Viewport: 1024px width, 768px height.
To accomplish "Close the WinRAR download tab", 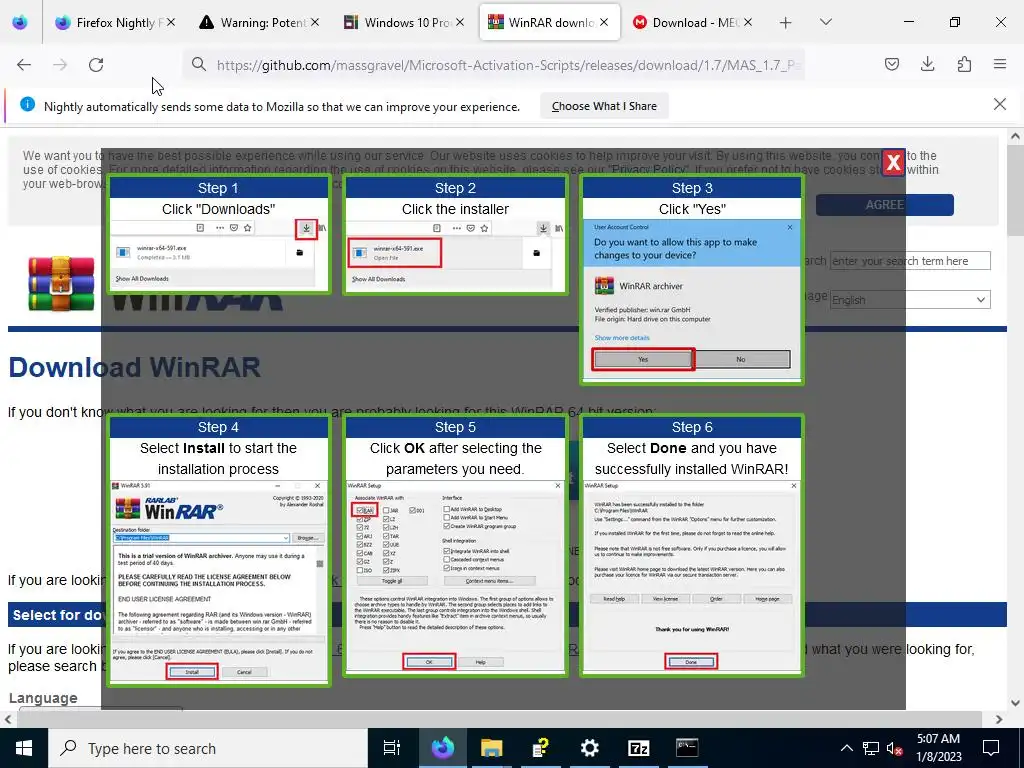I will point(604,22).
